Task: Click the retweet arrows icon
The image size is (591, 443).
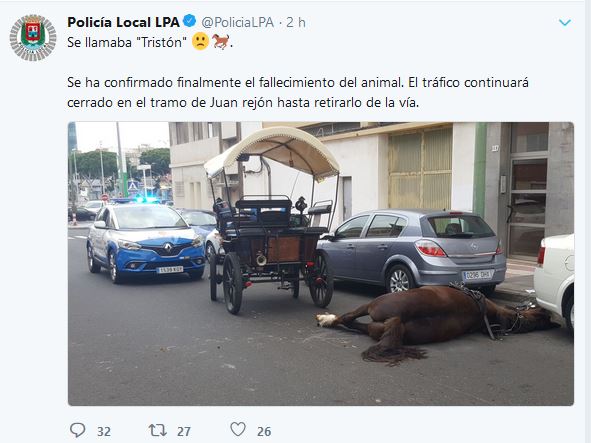Action: coord(158,430)
